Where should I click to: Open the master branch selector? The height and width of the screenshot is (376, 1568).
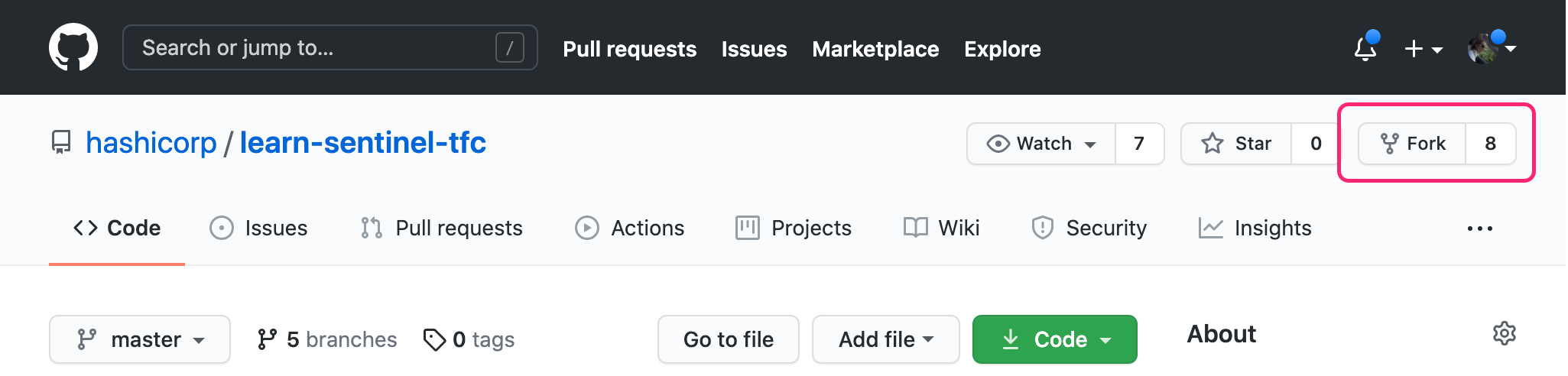click(x=140, y=339)
